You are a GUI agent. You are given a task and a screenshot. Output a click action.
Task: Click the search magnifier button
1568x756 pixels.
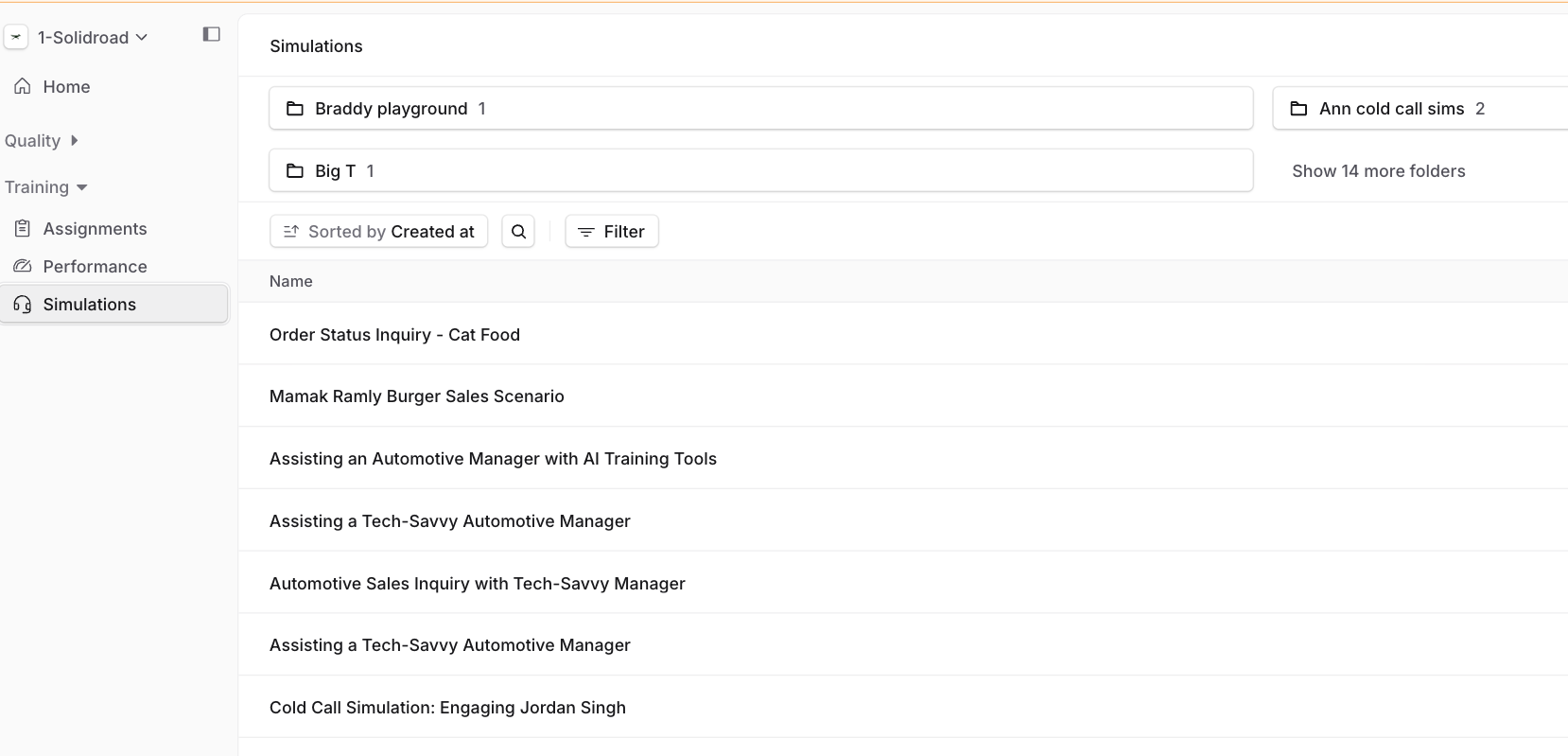point(518,232)
